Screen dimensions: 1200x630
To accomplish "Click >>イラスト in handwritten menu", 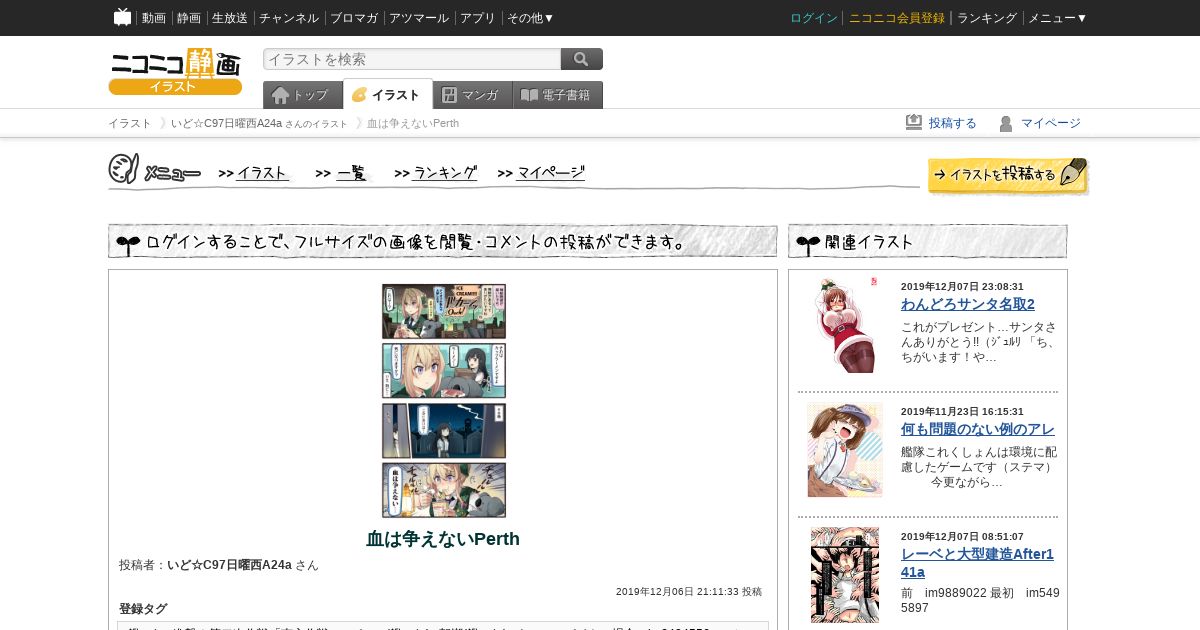I will click(x=254, y=173).
